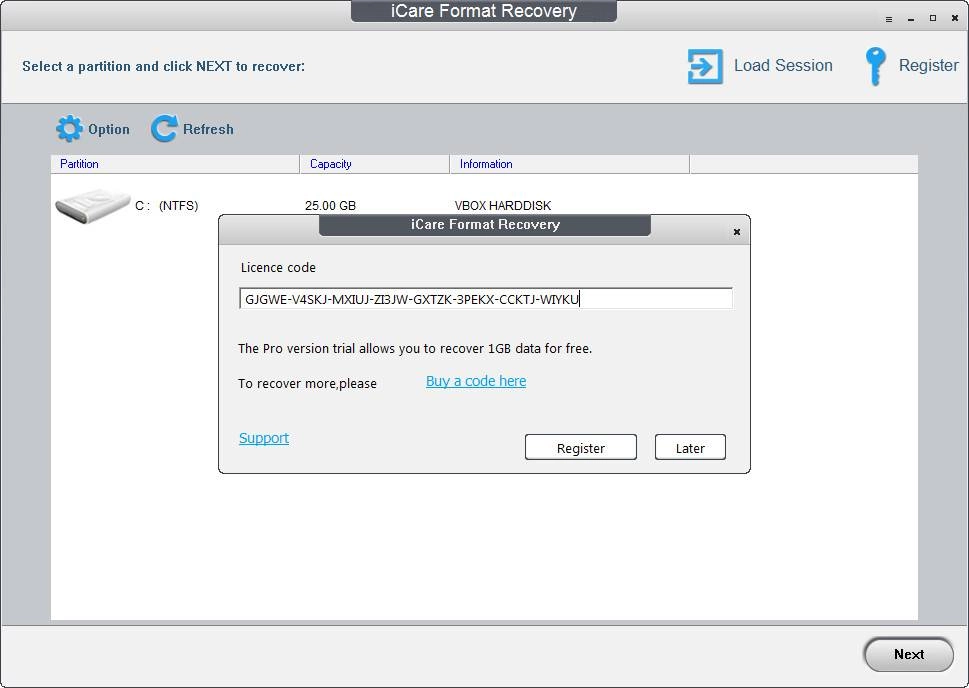Click the blue key Register icon

875,66
